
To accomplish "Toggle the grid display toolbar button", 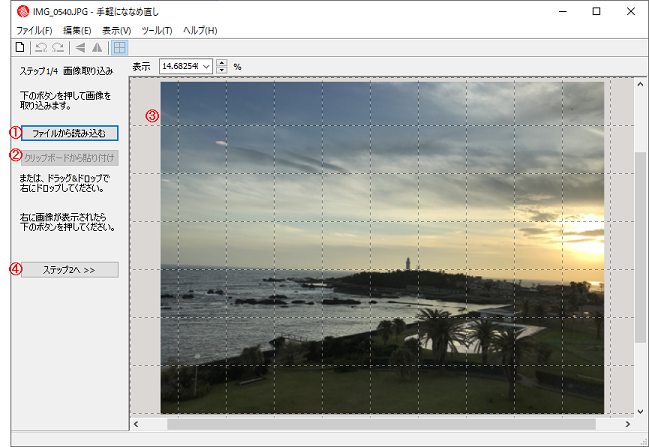I will click(x=119, y=47).
